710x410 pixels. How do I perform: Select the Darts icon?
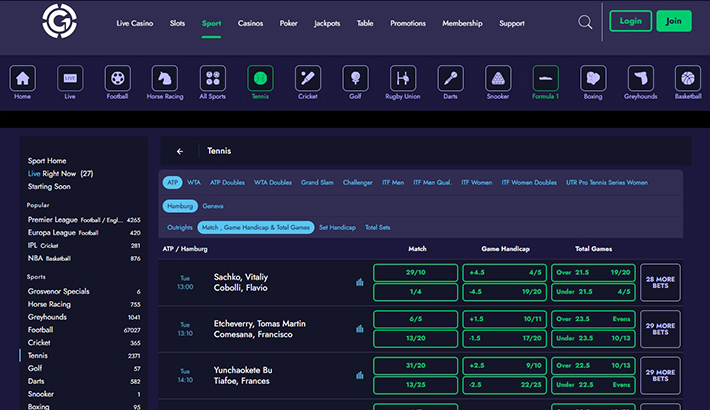coord(450,78)
